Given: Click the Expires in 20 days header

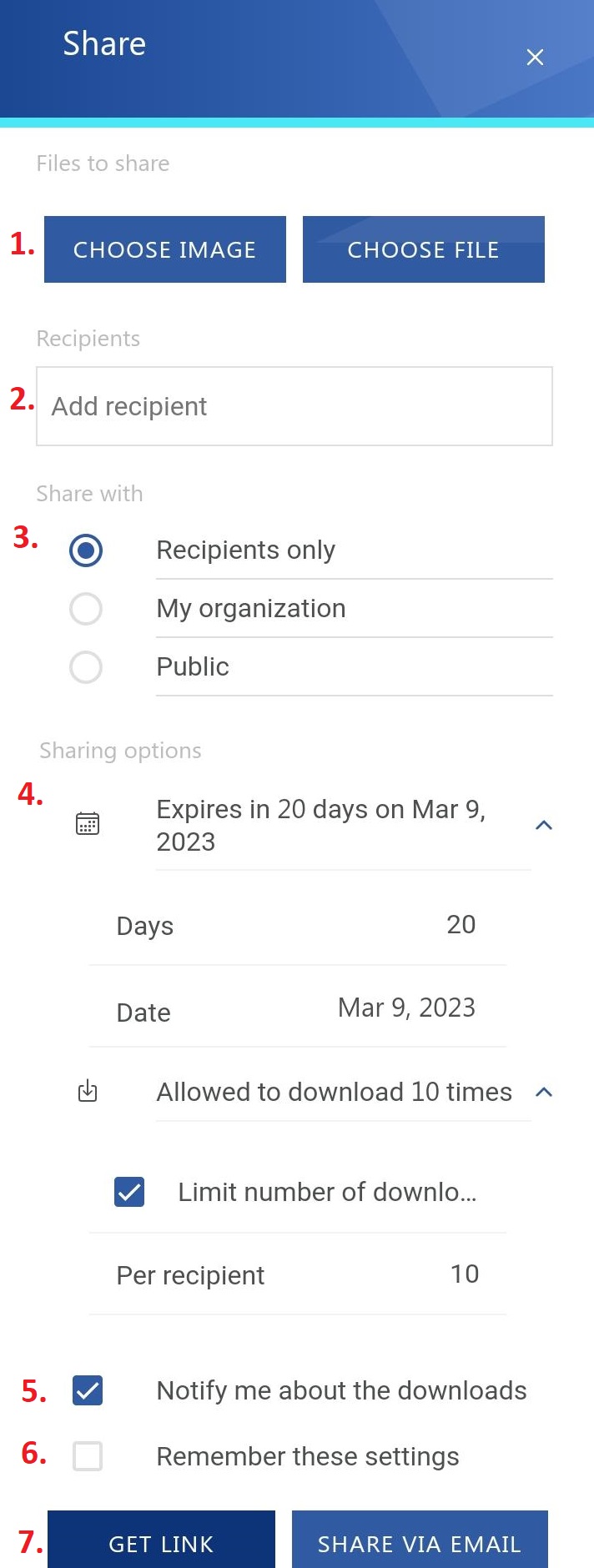Looking at the screenshot, I should tap(321, 825).
